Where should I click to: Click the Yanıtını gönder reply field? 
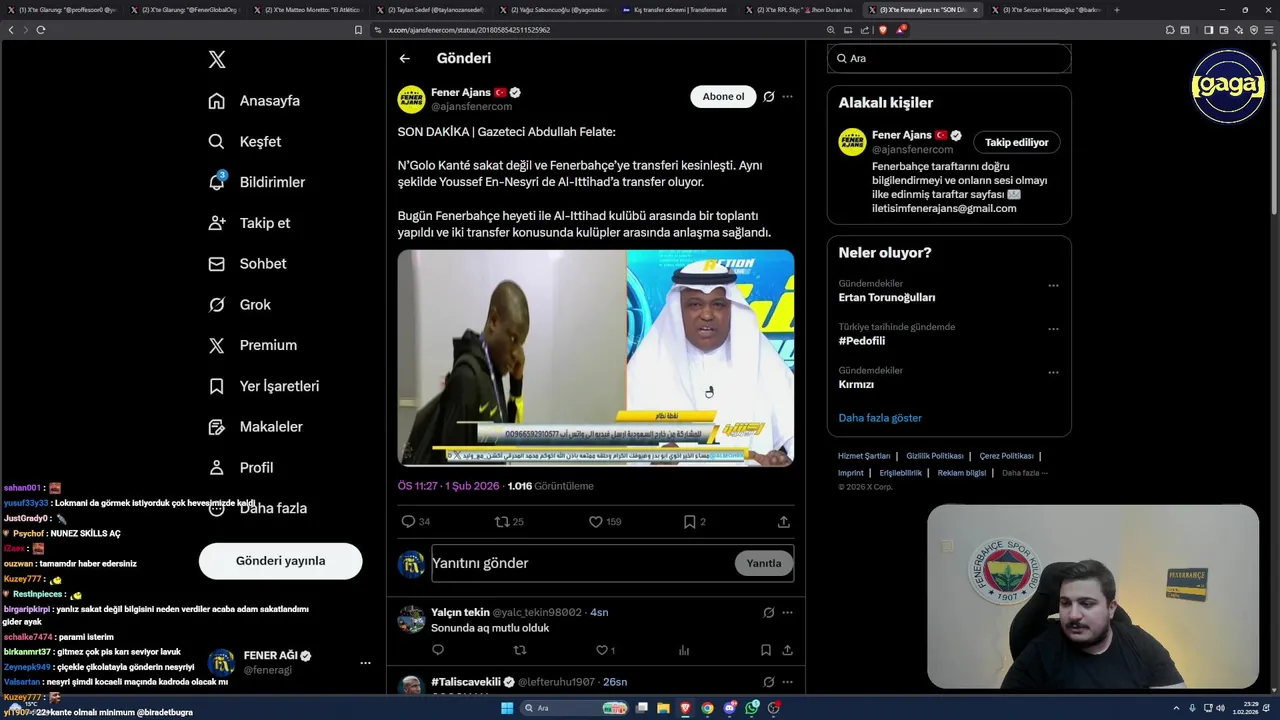pos(580,563)
